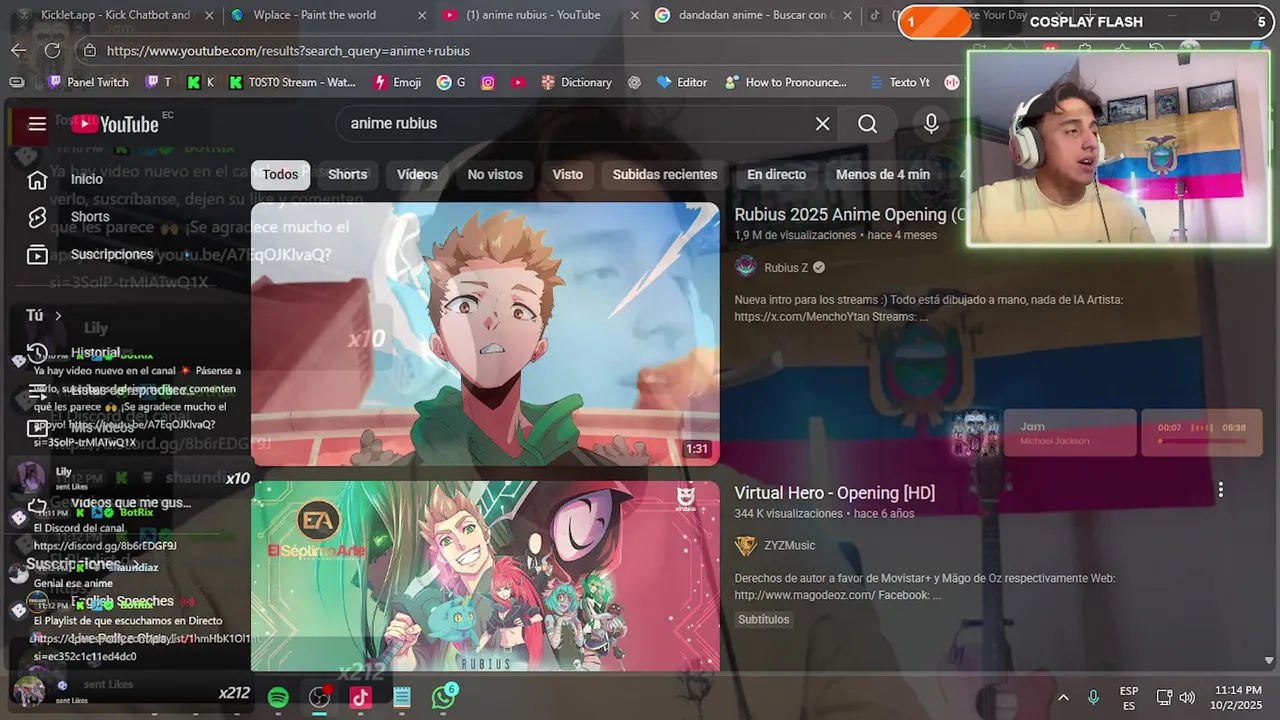1280x720 pixels.
Task: Reload the page in the browser
Action: click(53, 50)
